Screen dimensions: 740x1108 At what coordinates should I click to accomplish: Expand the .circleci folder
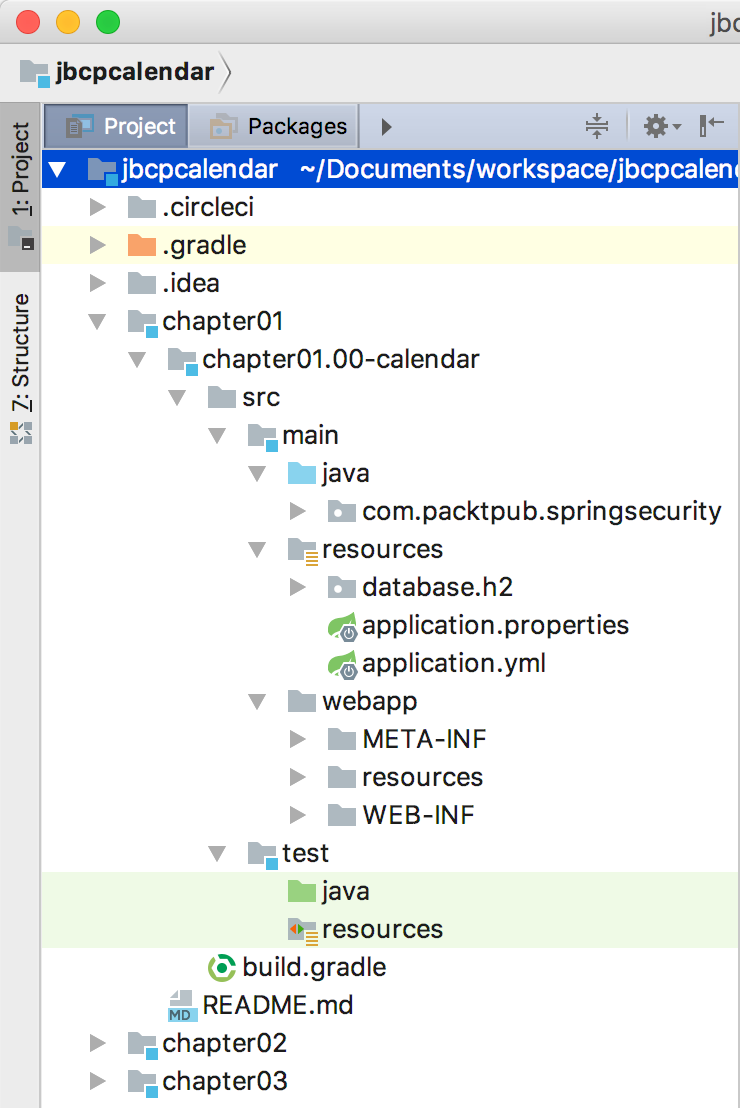click(98, 207)
